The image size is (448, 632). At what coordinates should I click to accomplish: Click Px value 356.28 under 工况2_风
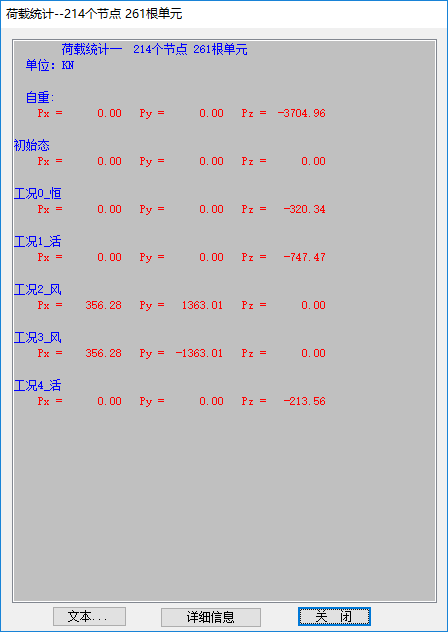click(x=103, y=306)
